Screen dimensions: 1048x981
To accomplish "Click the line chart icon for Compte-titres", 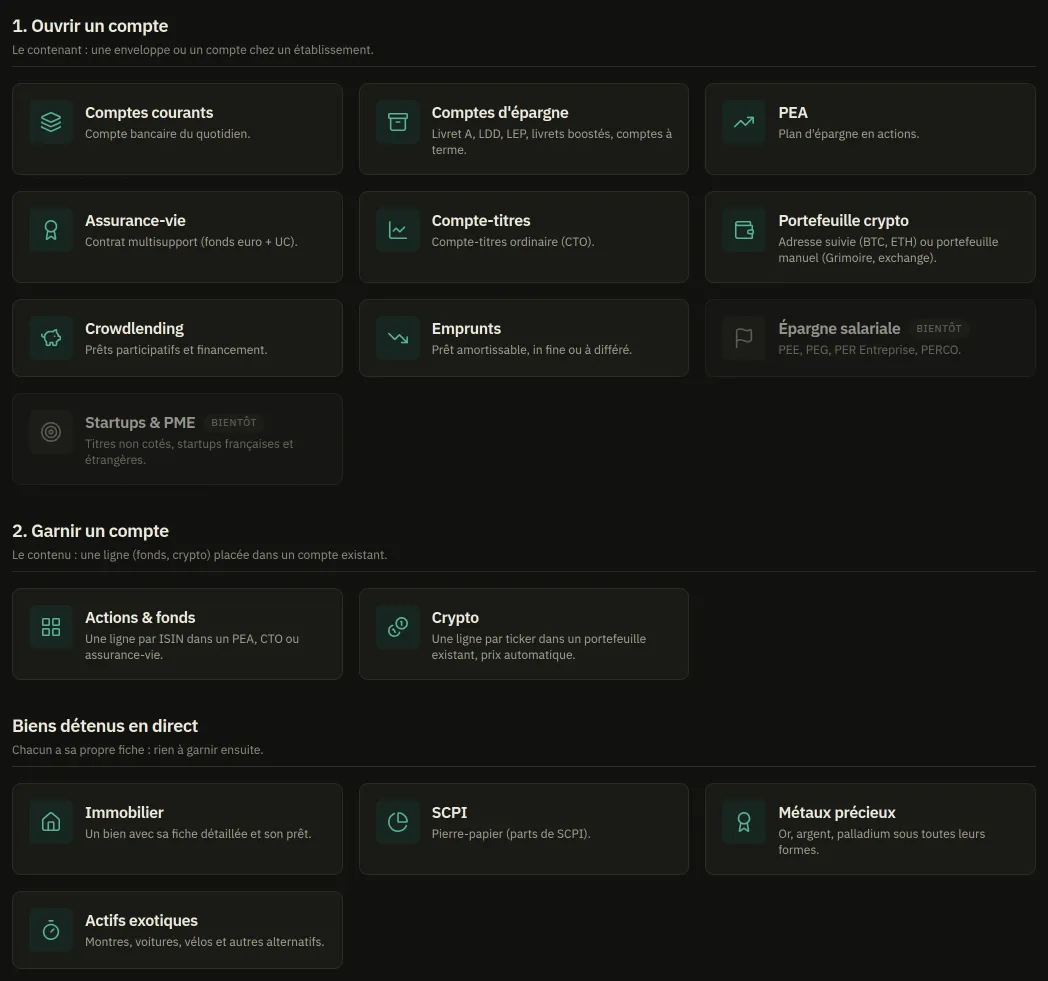I will [x=398, y=230].
